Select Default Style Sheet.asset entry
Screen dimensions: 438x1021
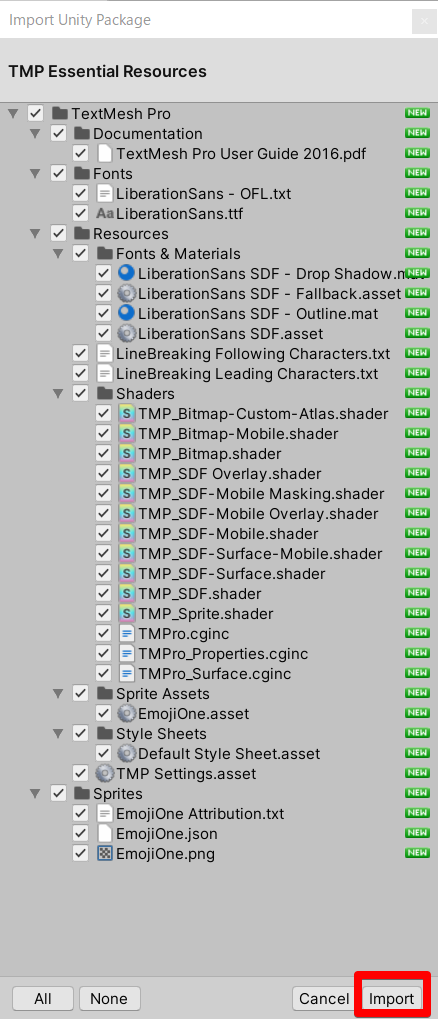[x=229, y=753]
